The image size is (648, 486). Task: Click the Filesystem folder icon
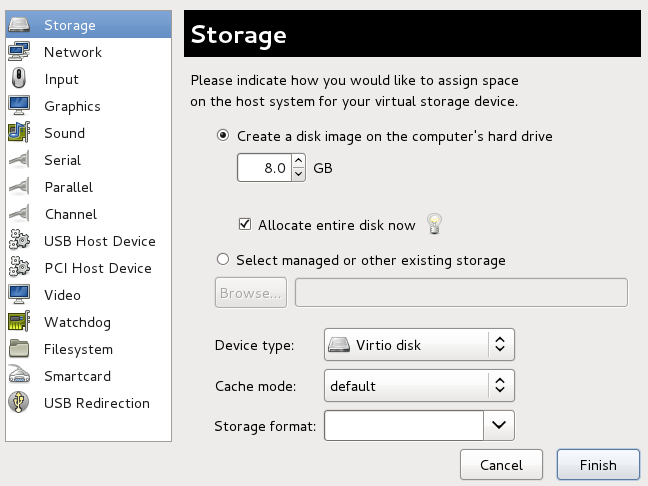pos(19,349)
